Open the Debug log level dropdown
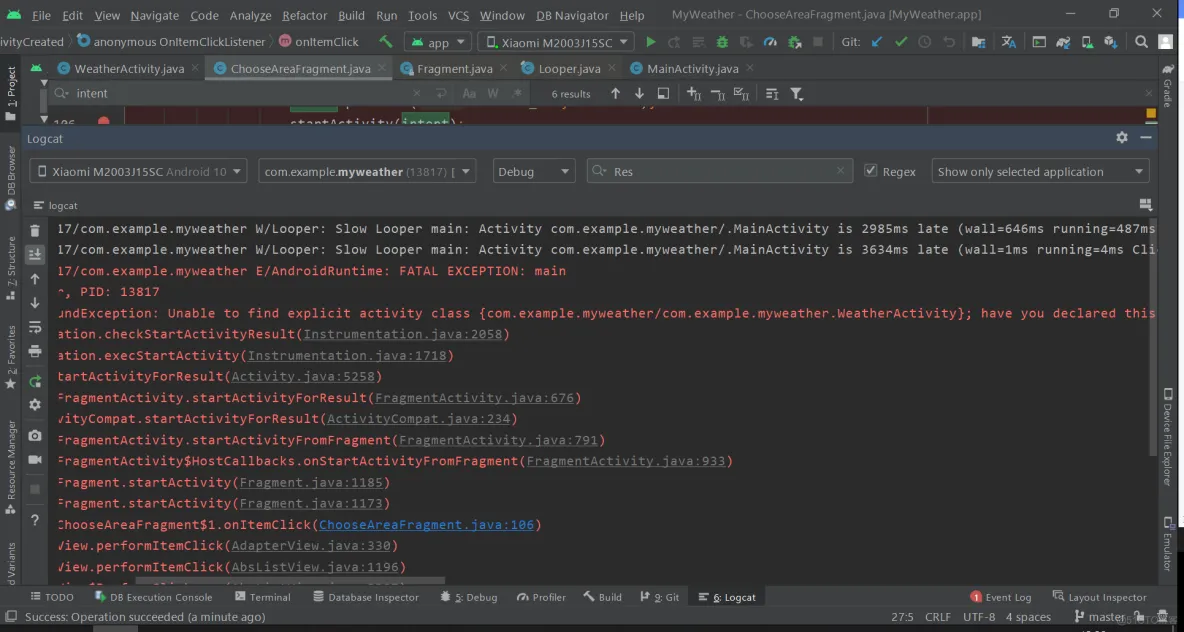Screen dimensions: 1184x632 534,171
